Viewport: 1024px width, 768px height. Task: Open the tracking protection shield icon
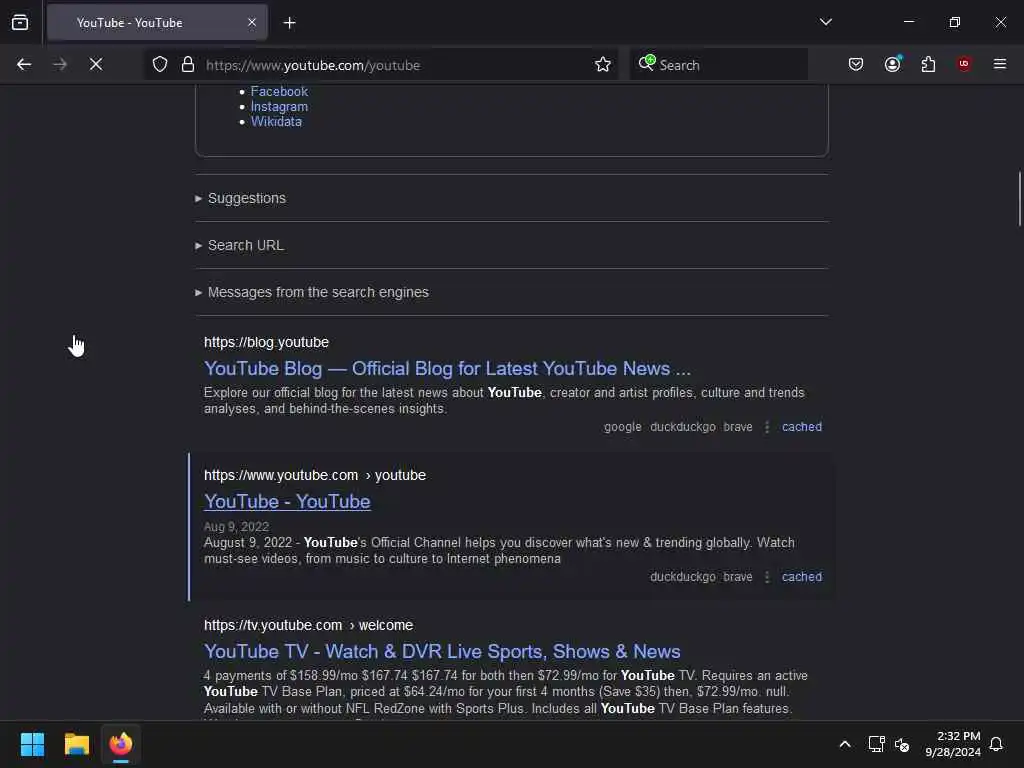[160, 65]
